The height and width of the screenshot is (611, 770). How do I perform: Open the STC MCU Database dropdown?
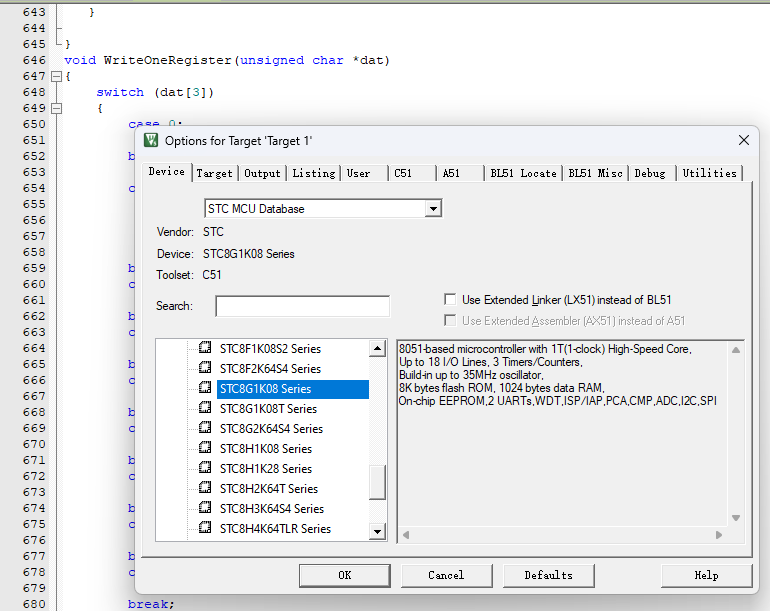point(433,209)
